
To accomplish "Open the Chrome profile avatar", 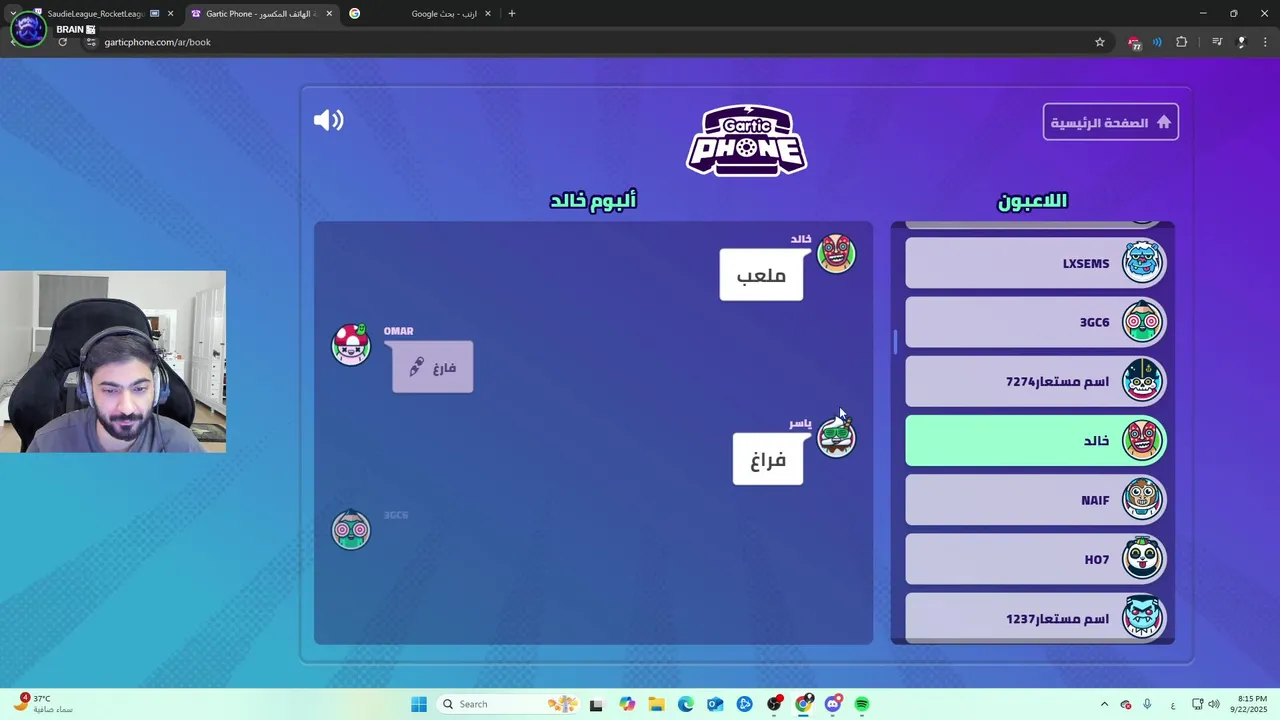I will (1241, 42).
